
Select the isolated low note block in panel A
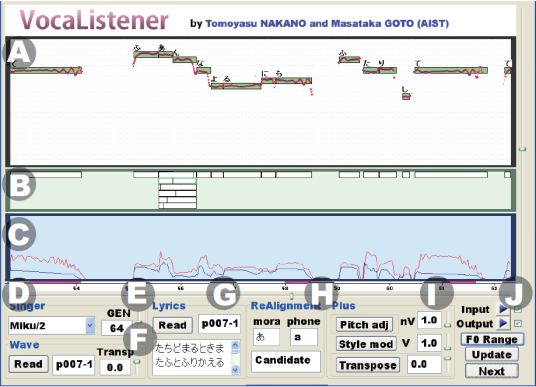pyautogui.click(x=406, y=97)
